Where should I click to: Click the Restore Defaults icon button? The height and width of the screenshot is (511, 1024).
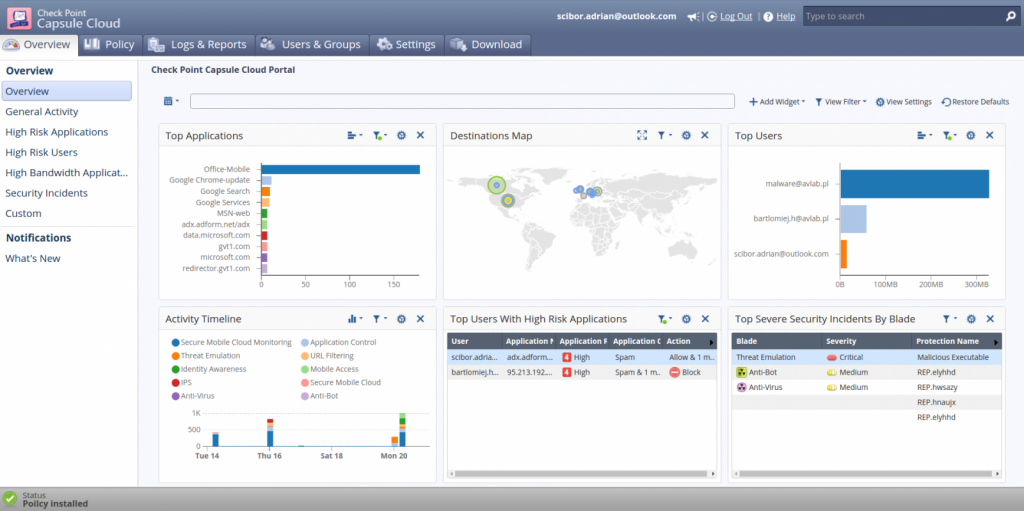[x=946, y=102]
